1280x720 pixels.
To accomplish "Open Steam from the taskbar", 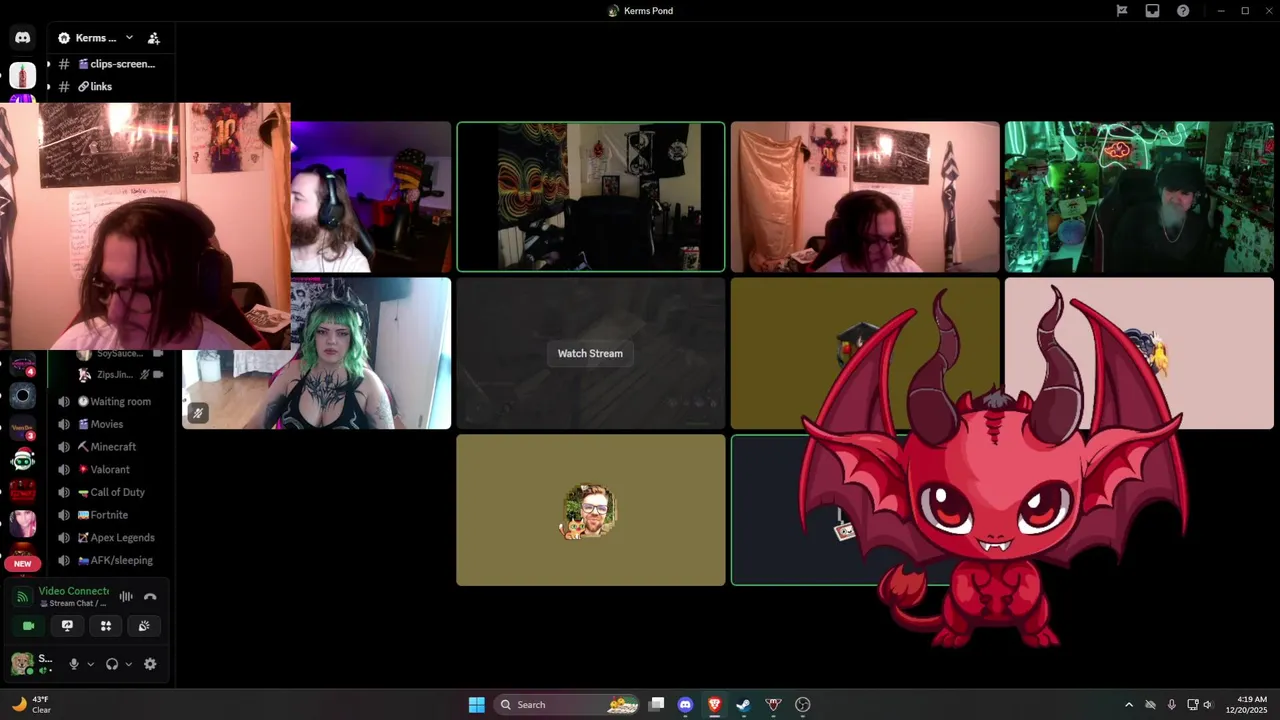I will (x=743, y=705).
